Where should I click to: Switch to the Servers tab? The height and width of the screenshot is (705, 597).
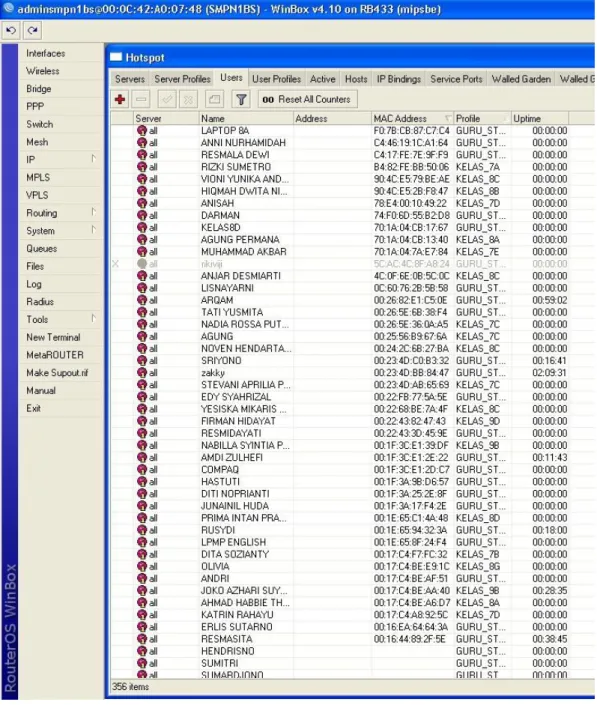click(129, 79)
